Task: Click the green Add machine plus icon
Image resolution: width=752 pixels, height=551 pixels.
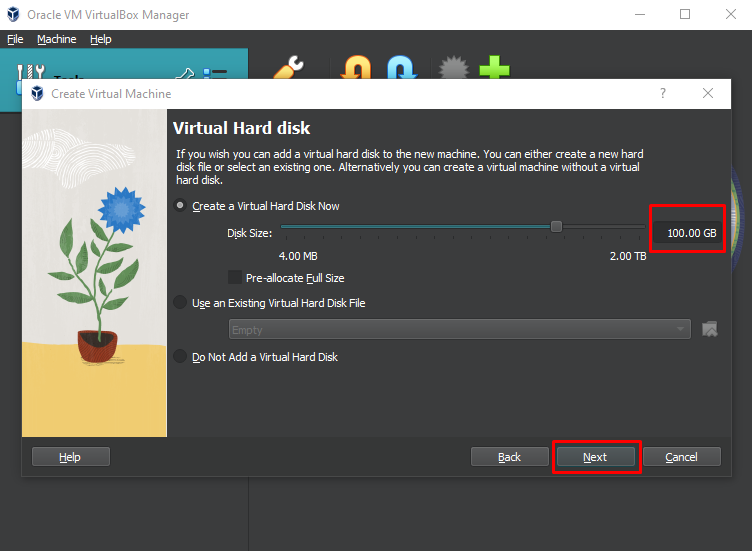Action: click(493, 68)
